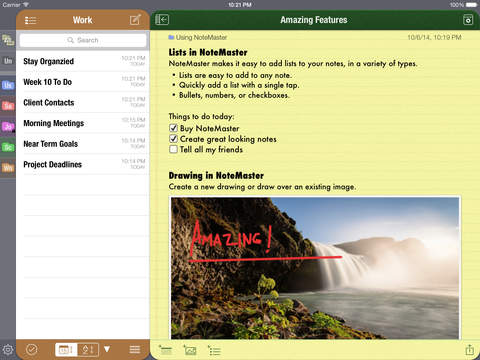Click the Drawing in NoteMaster heading
Viewport: 480px width, 360px height.
click(x=216, y=175)
